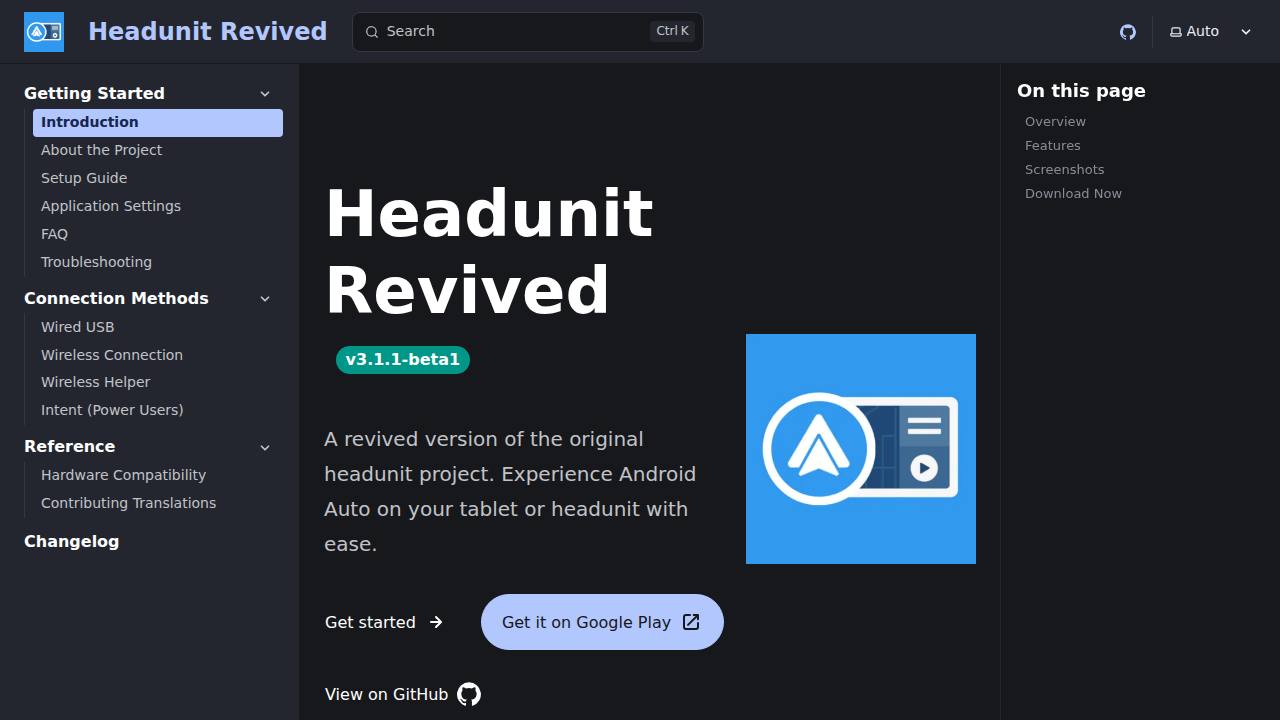1280x720 pixels.
Task: Open the Auto theme selector dropdown
Action: pos(1211,32)
